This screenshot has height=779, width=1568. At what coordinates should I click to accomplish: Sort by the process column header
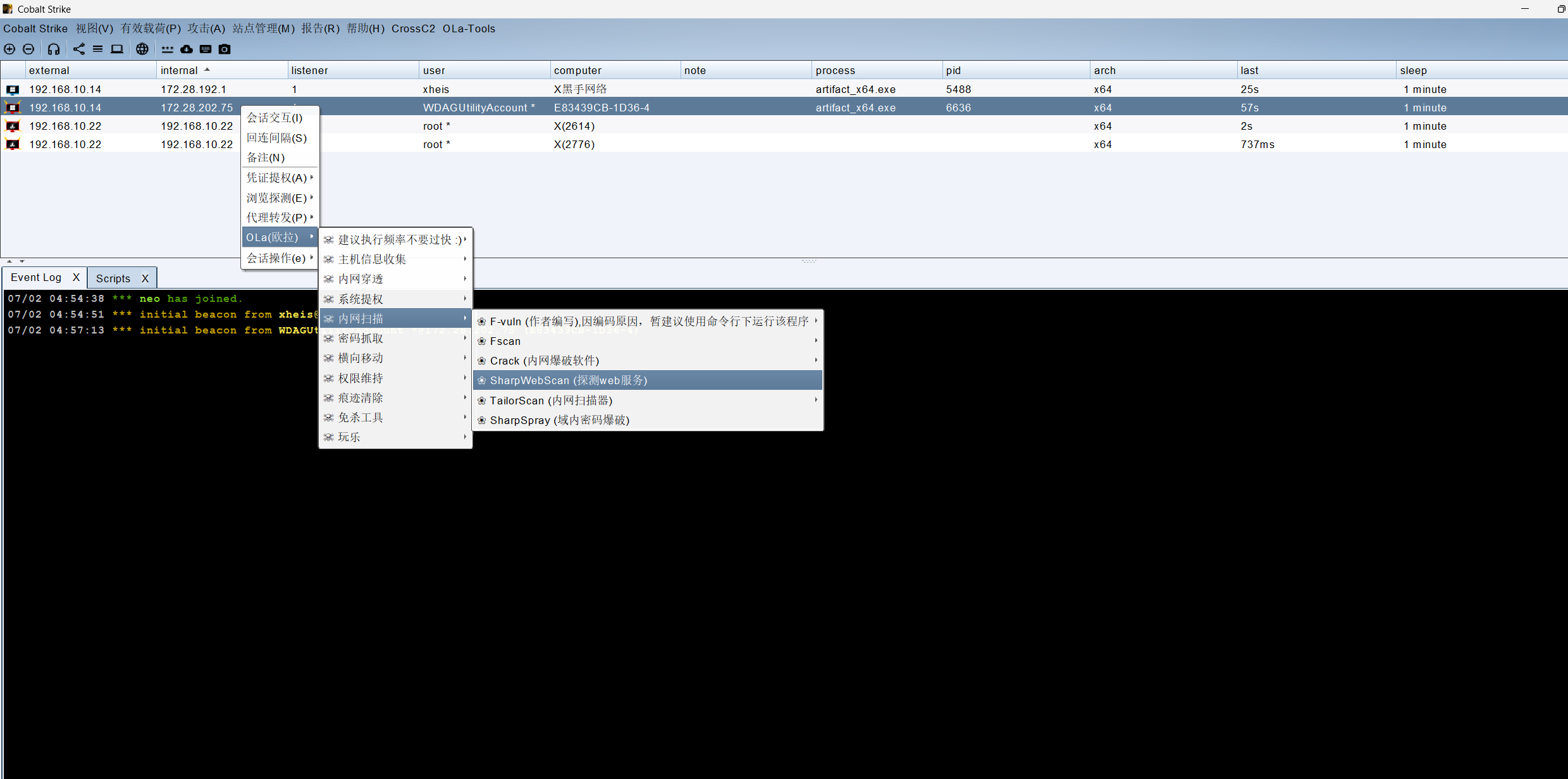point(877,70)
